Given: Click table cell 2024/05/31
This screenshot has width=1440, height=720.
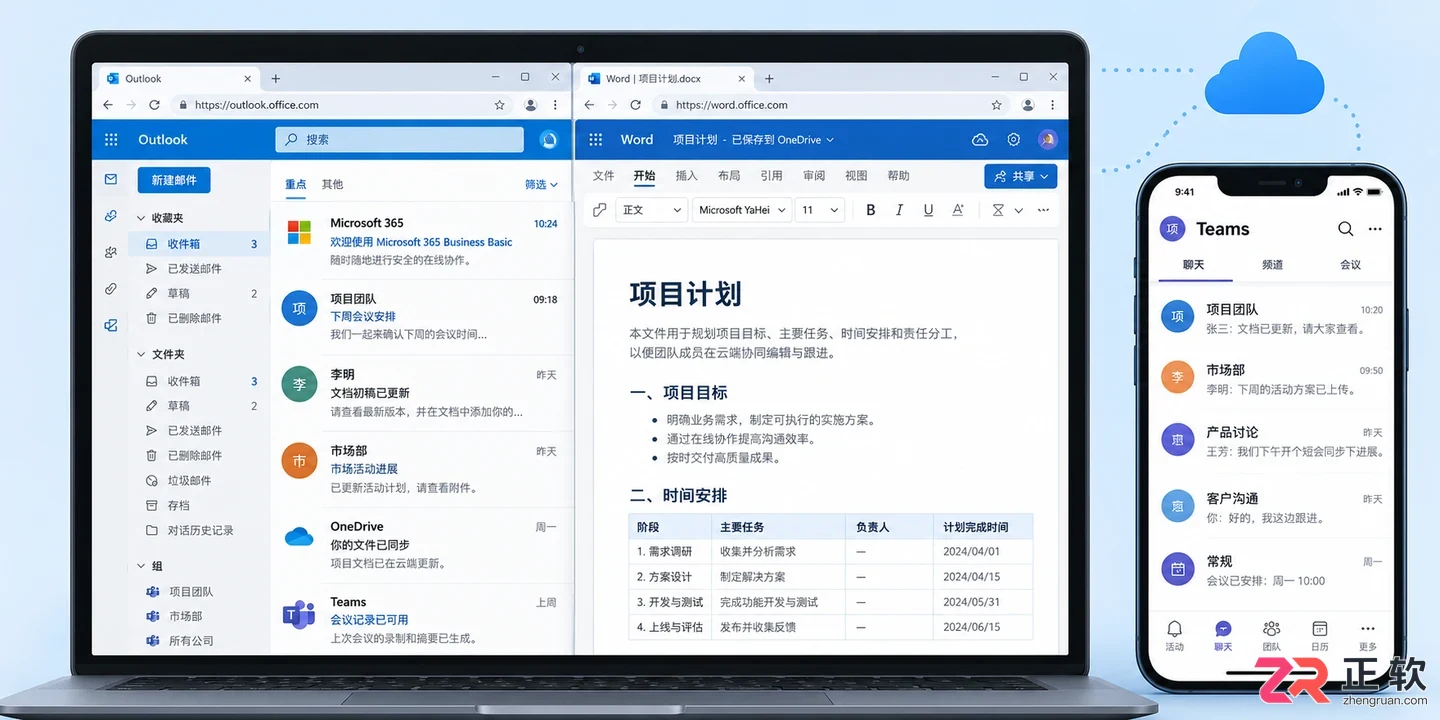Looking at the screenshot, I should (x=984, y=602).
